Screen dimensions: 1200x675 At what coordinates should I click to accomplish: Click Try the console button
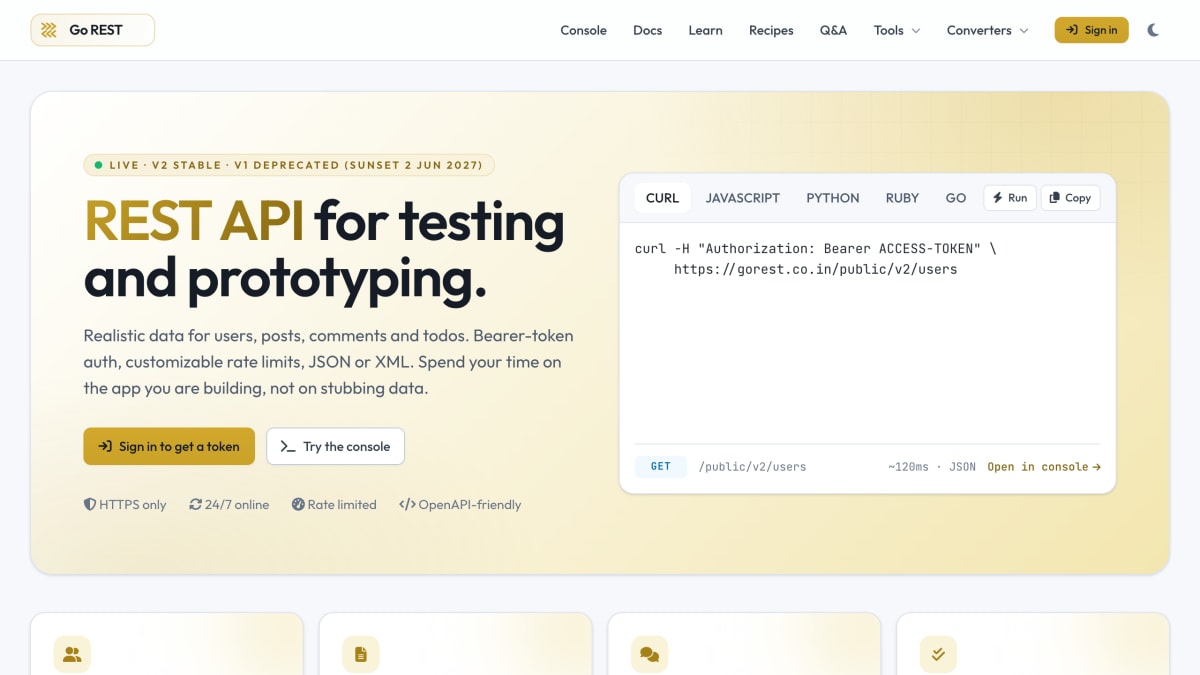click(x=335, y=446)
